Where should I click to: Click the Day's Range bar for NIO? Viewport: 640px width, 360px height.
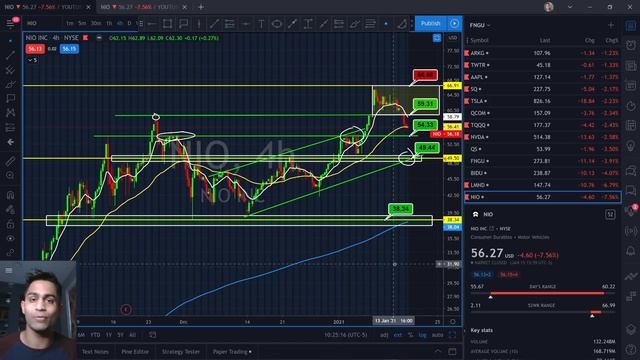[x=542, y=293]
